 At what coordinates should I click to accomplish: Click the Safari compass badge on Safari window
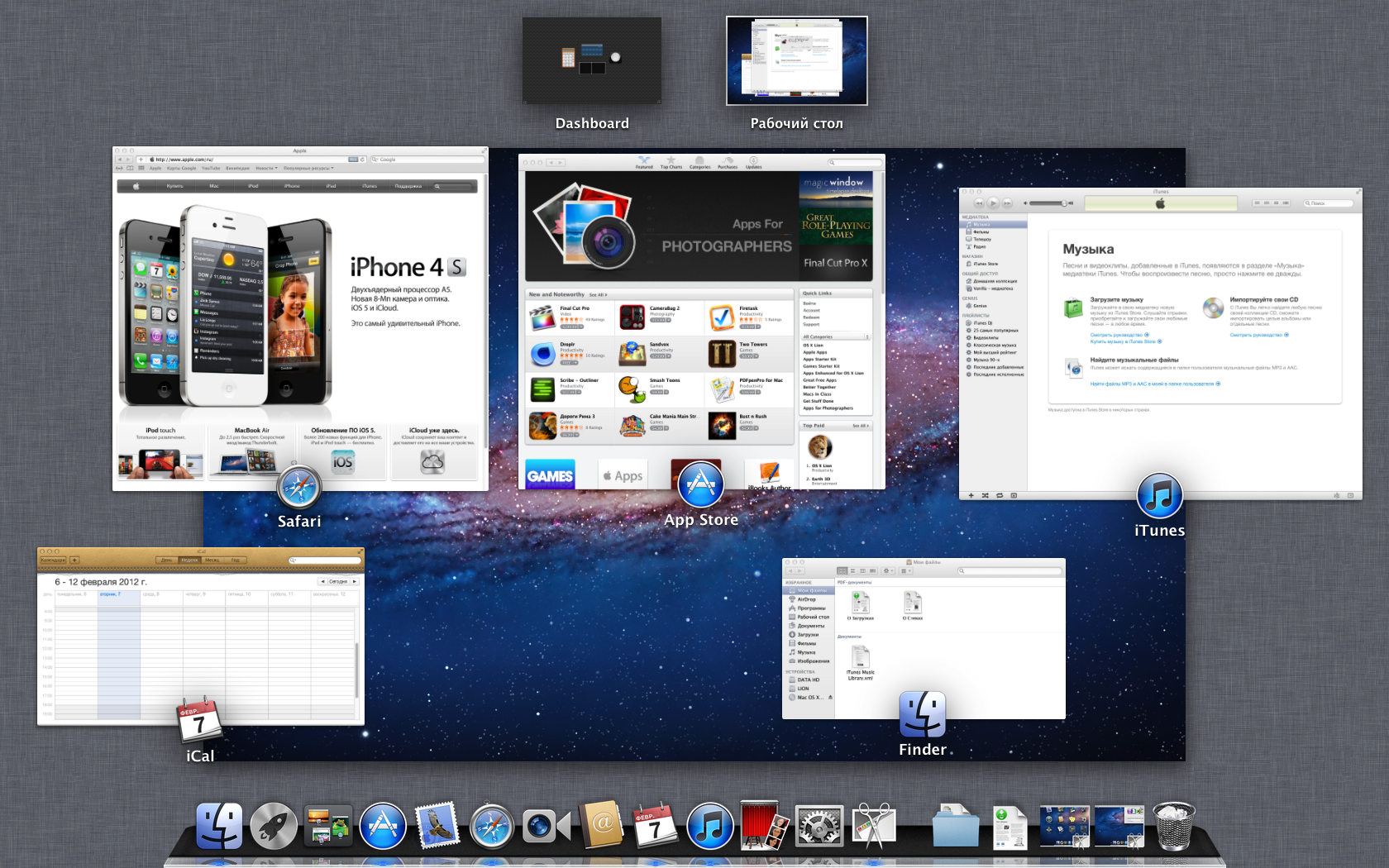(x=299, y=488)
